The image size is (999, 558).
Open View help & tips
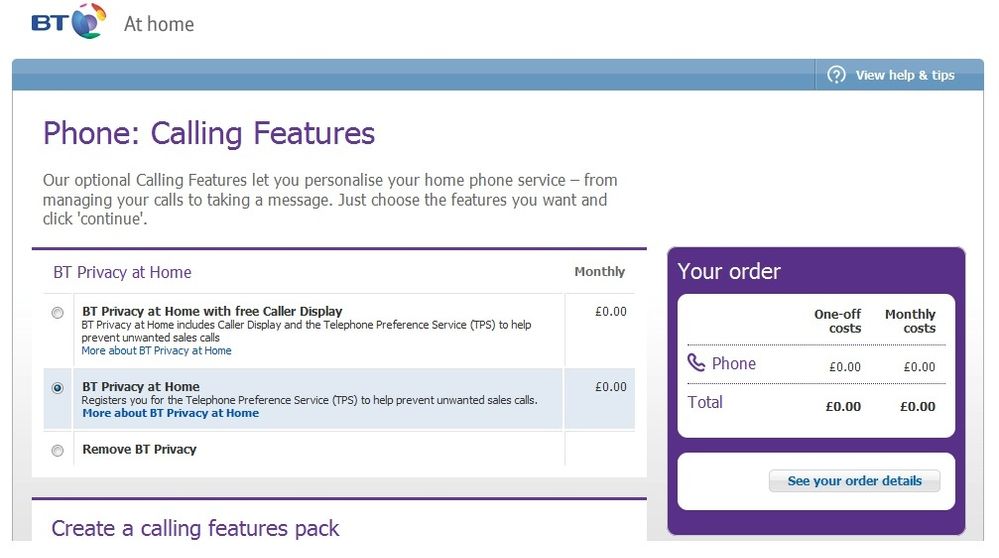click(905, 75)
